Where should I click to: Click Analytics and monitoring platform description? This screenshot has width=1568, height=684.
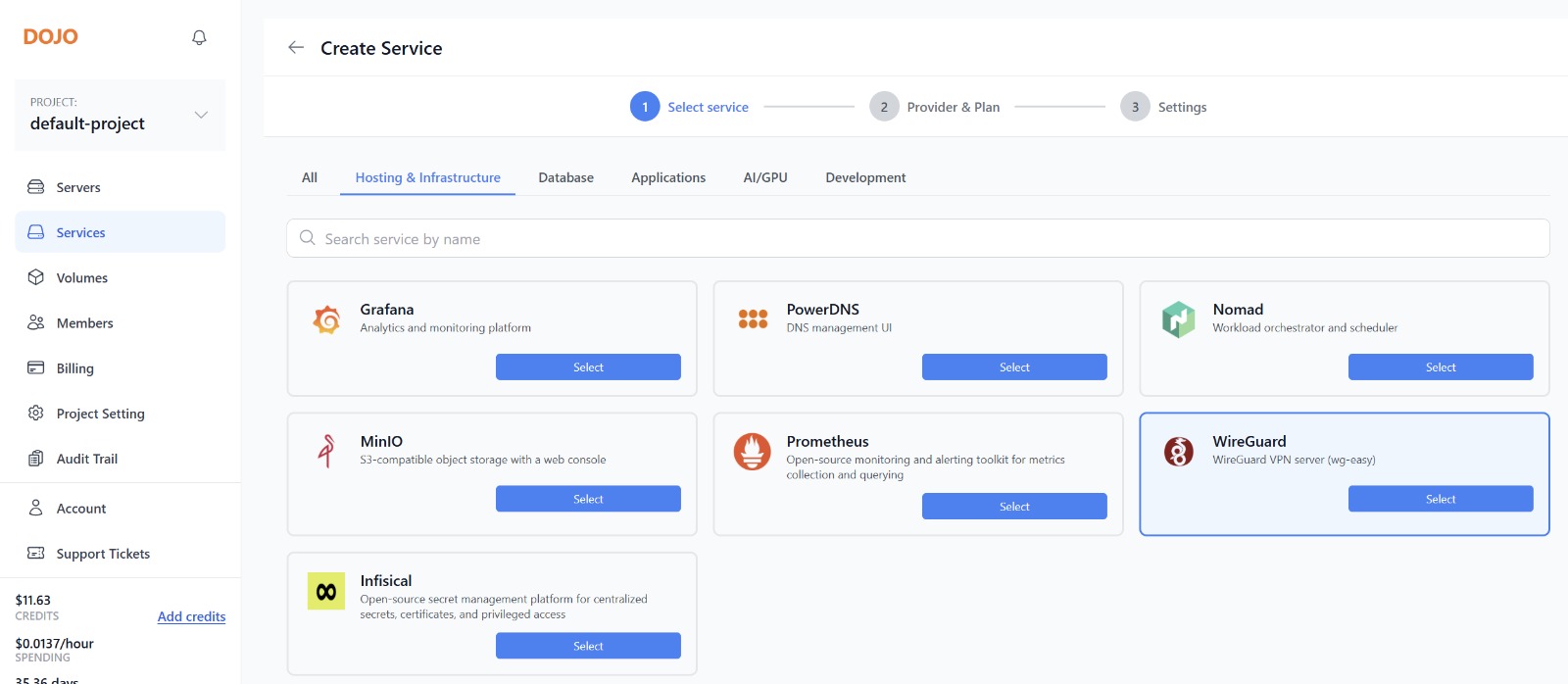(445, 327)
